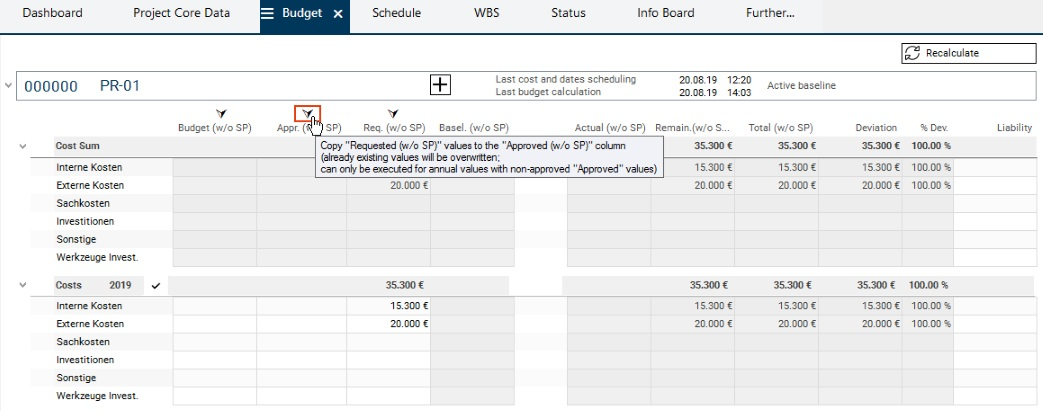Toggle the checkmark next to Costs 2019

pyautogui.click(x=155, y=286)
